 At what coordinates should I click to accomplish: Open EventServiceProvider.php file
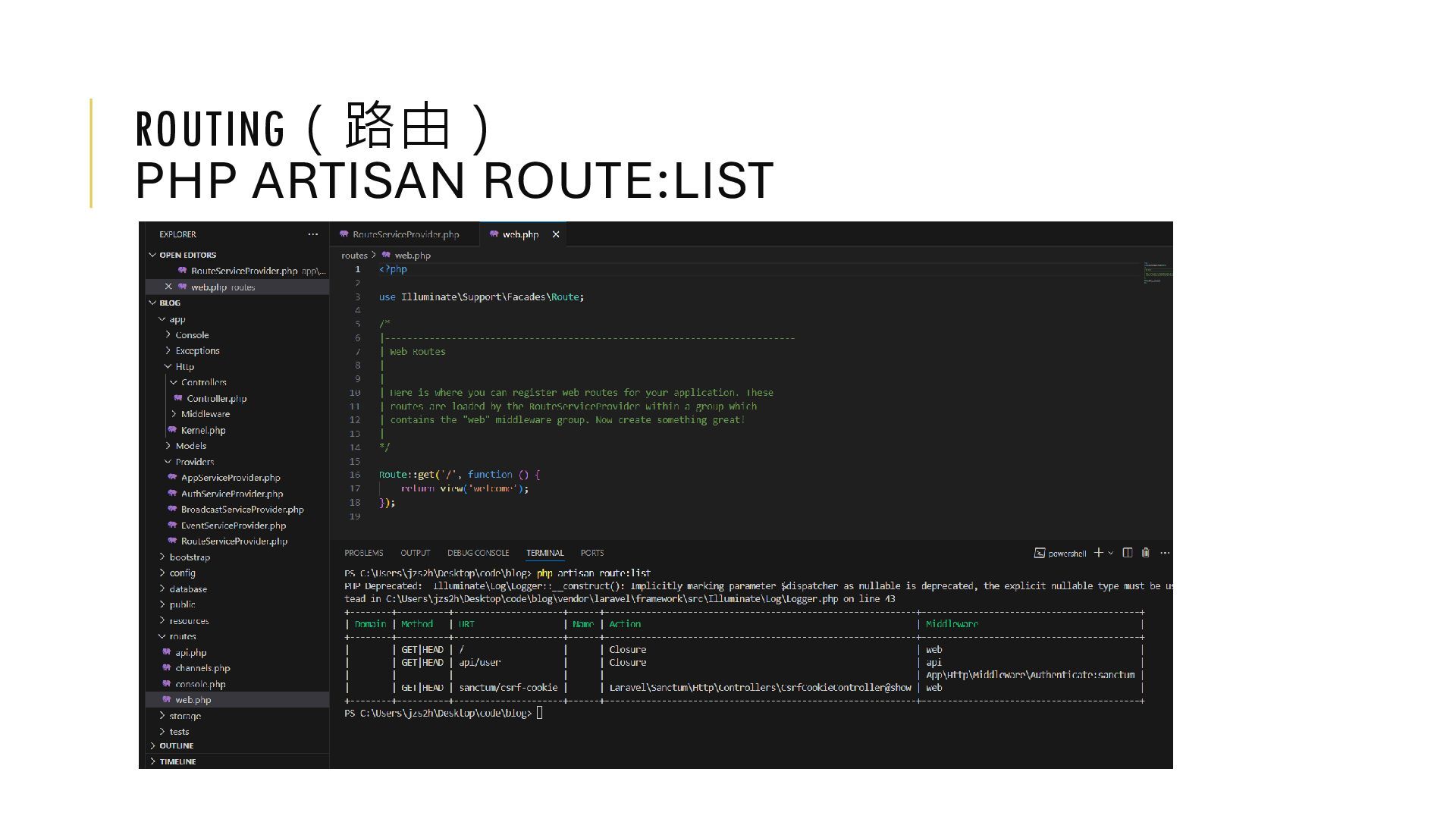point(233,526)
